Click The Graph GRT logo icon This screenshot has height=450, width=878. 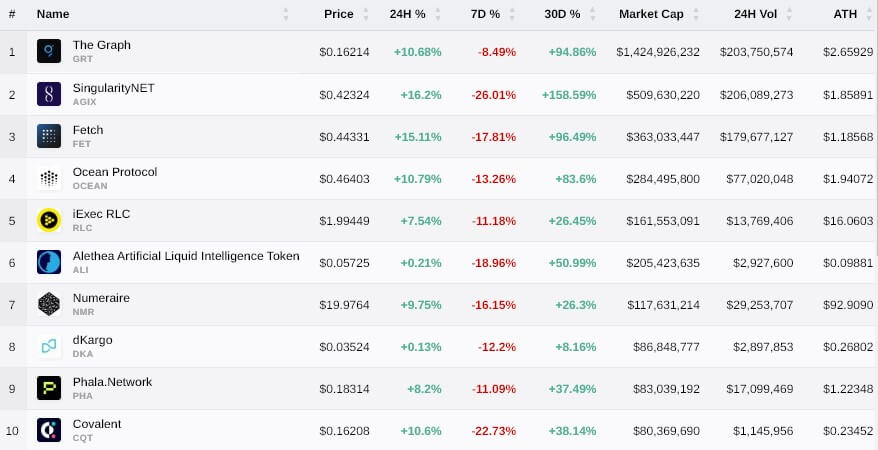coord(49,52)
